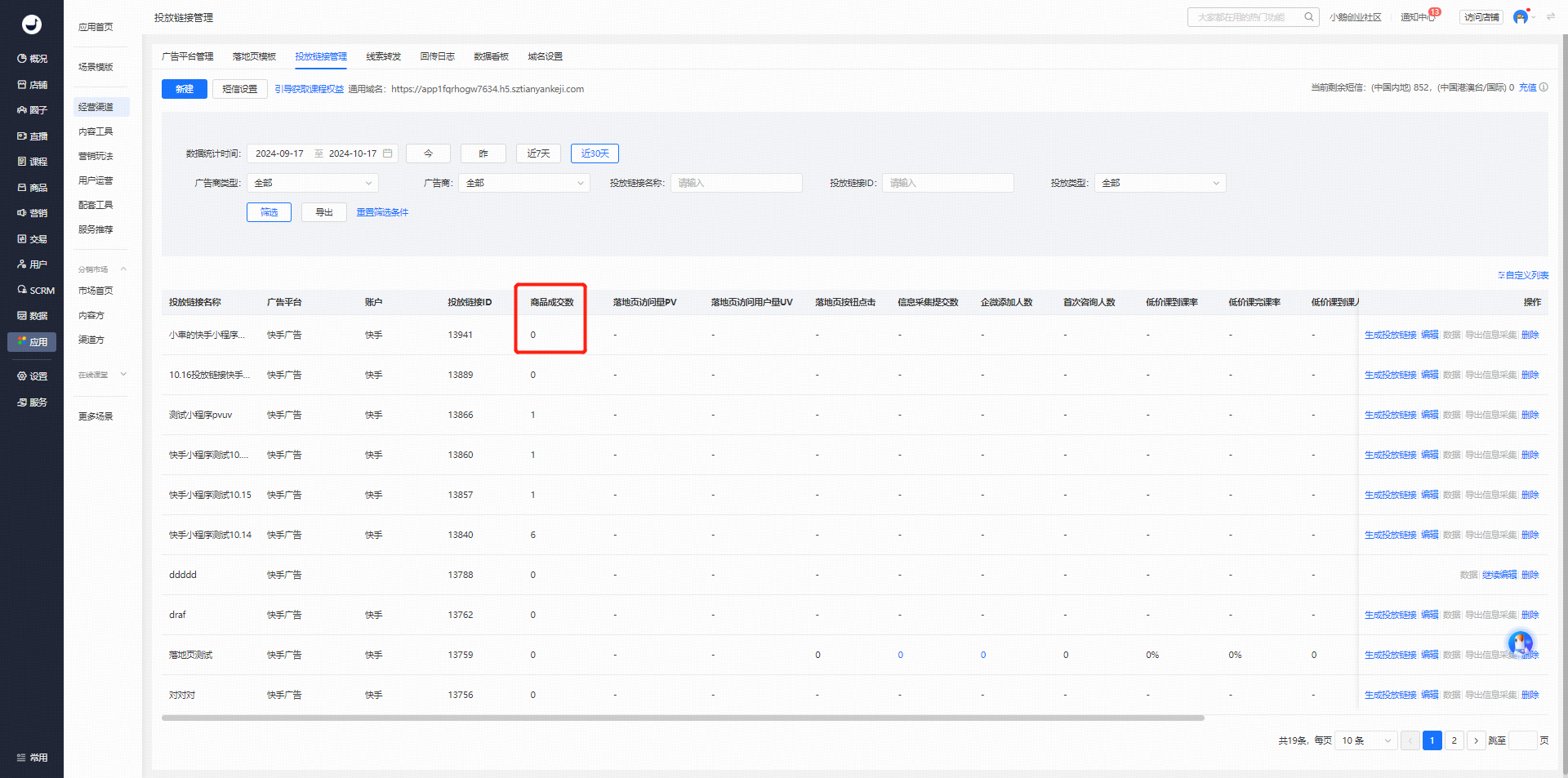Expand 在线课堂 section chevron
Screen dimensions: 1568x778
(123, 375)
